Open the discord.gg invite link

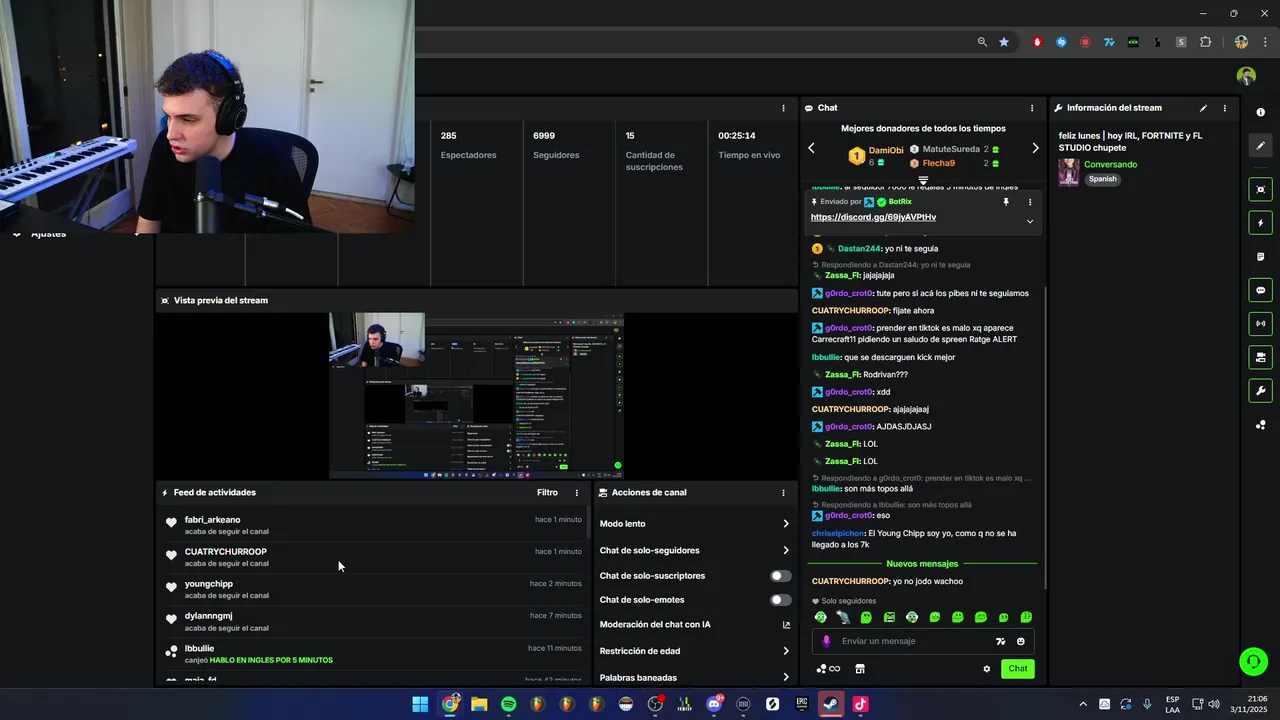pos(873,217)
